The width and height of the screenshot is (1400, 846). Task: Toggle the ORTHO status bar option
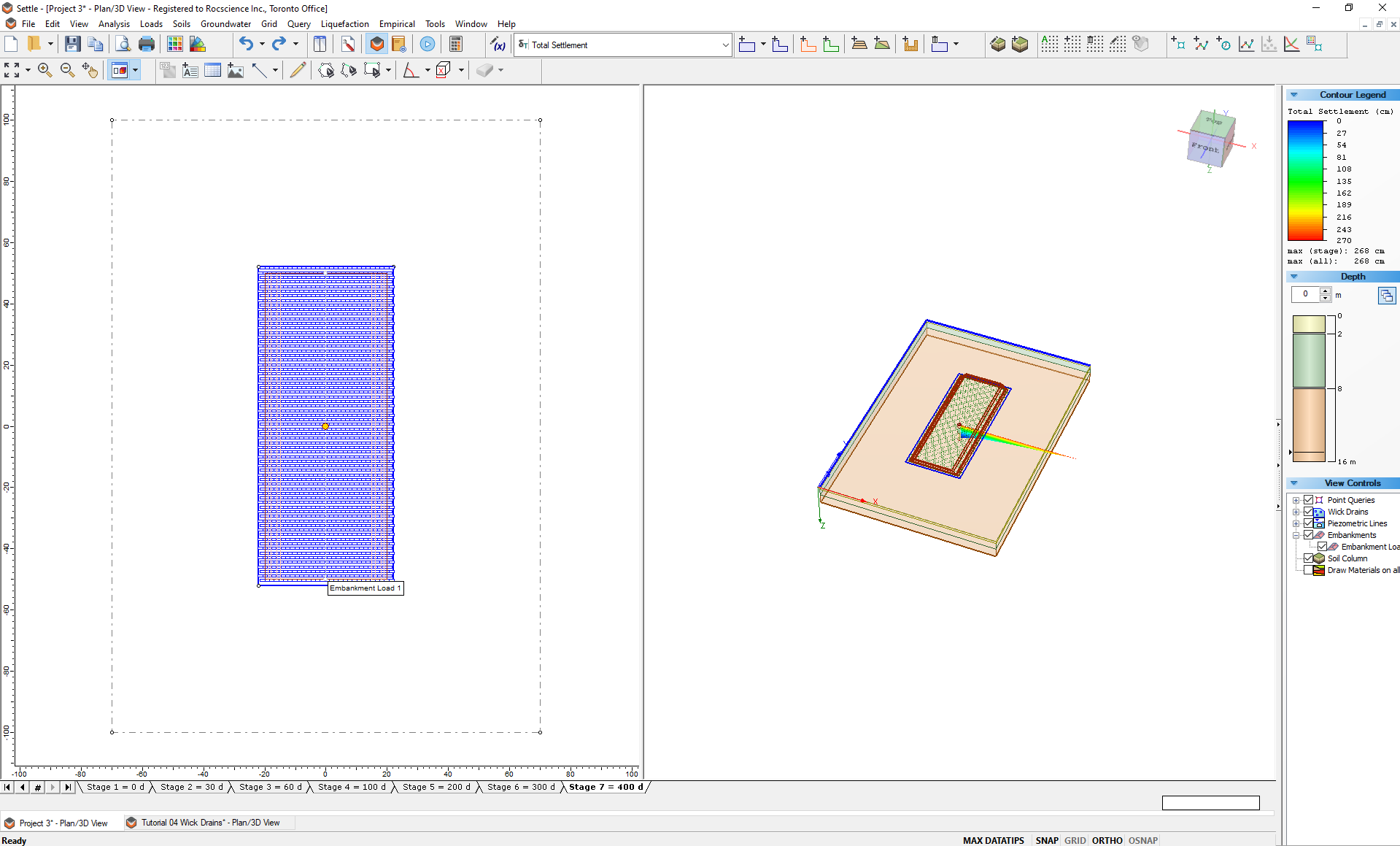1107,840
